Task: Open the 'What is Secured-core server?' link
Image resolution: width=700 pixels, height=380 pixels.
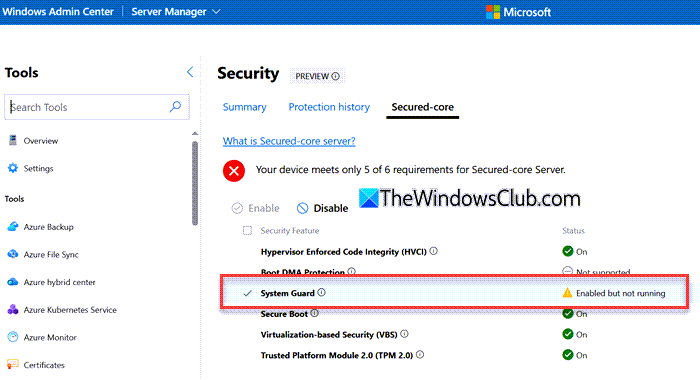Action: [289, 141]
